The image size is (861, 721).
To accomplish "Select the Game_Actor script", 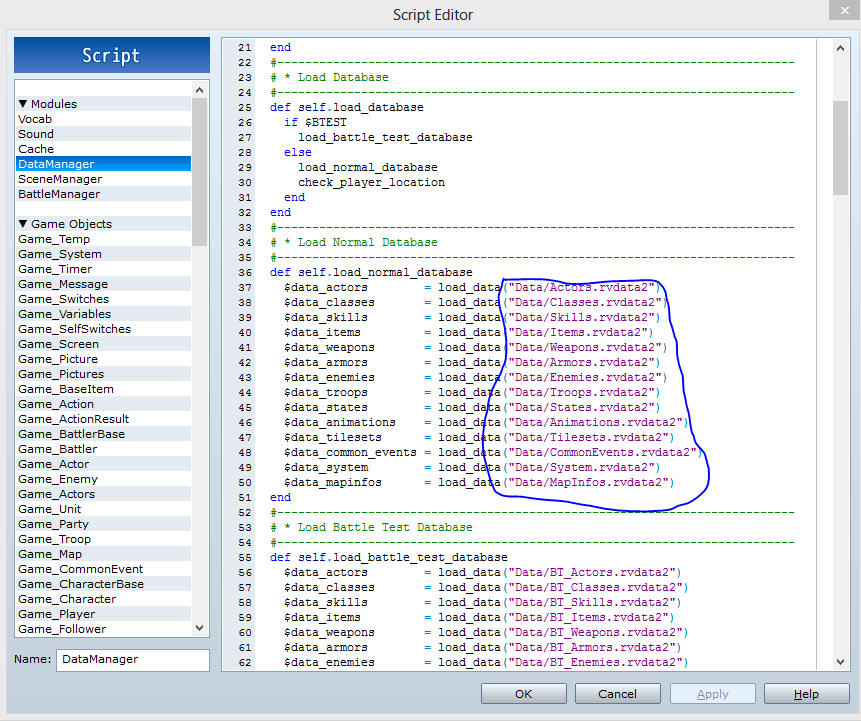I will (x=104, y=464).
